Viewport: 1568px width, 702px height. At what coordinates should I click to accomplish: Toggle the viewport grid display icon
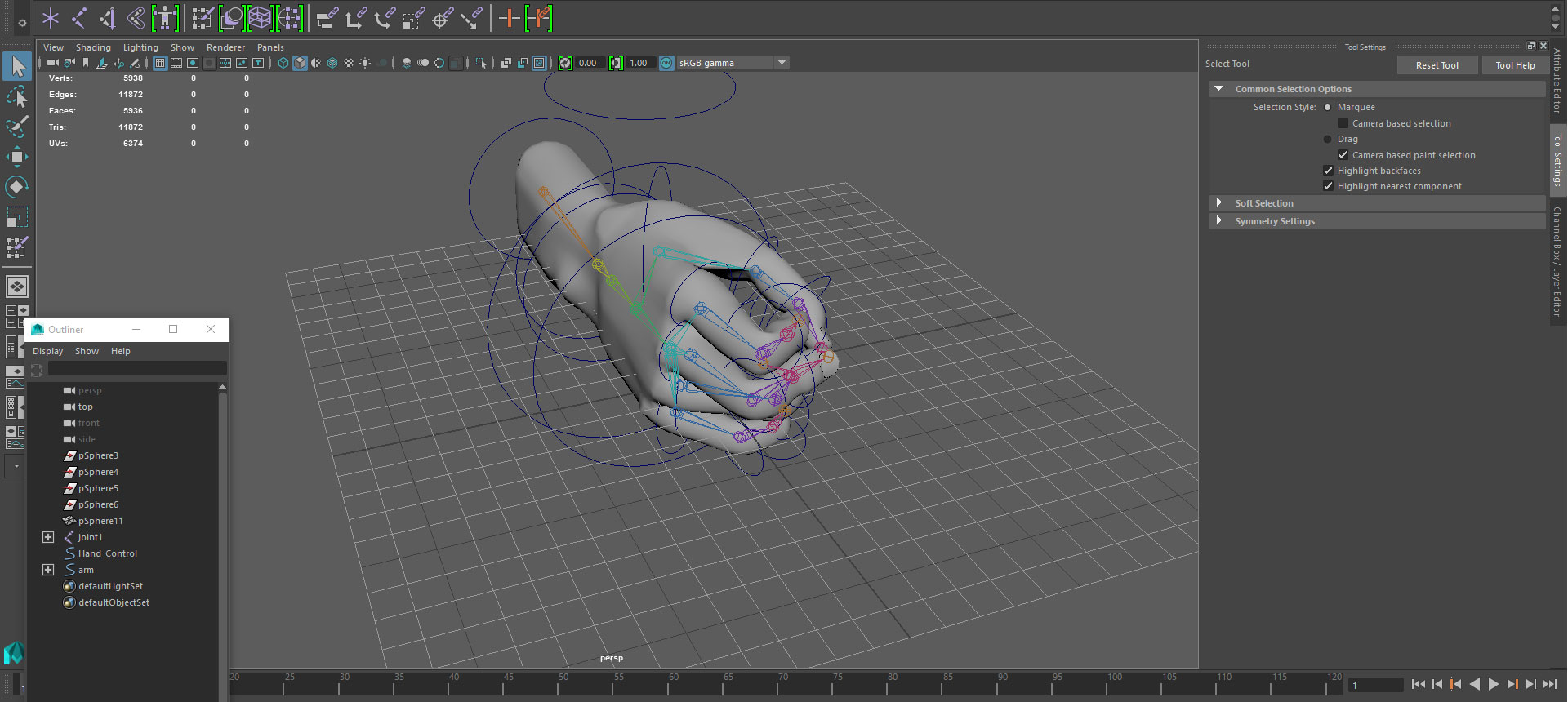coord(160,63)
